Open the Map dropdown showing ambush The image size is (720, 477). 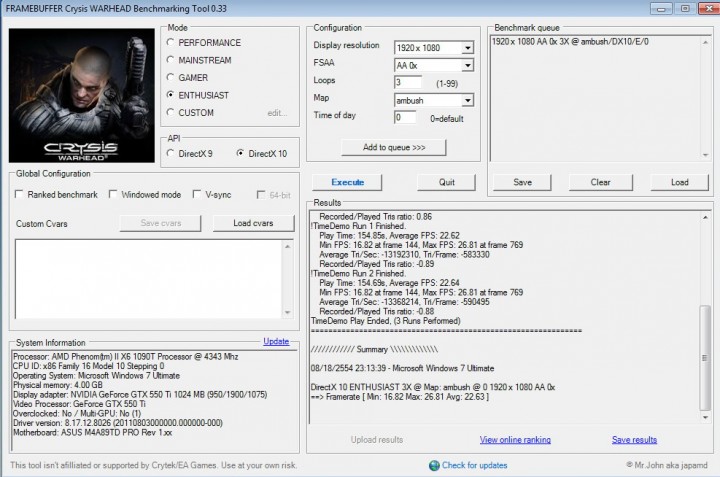[467, 100]
